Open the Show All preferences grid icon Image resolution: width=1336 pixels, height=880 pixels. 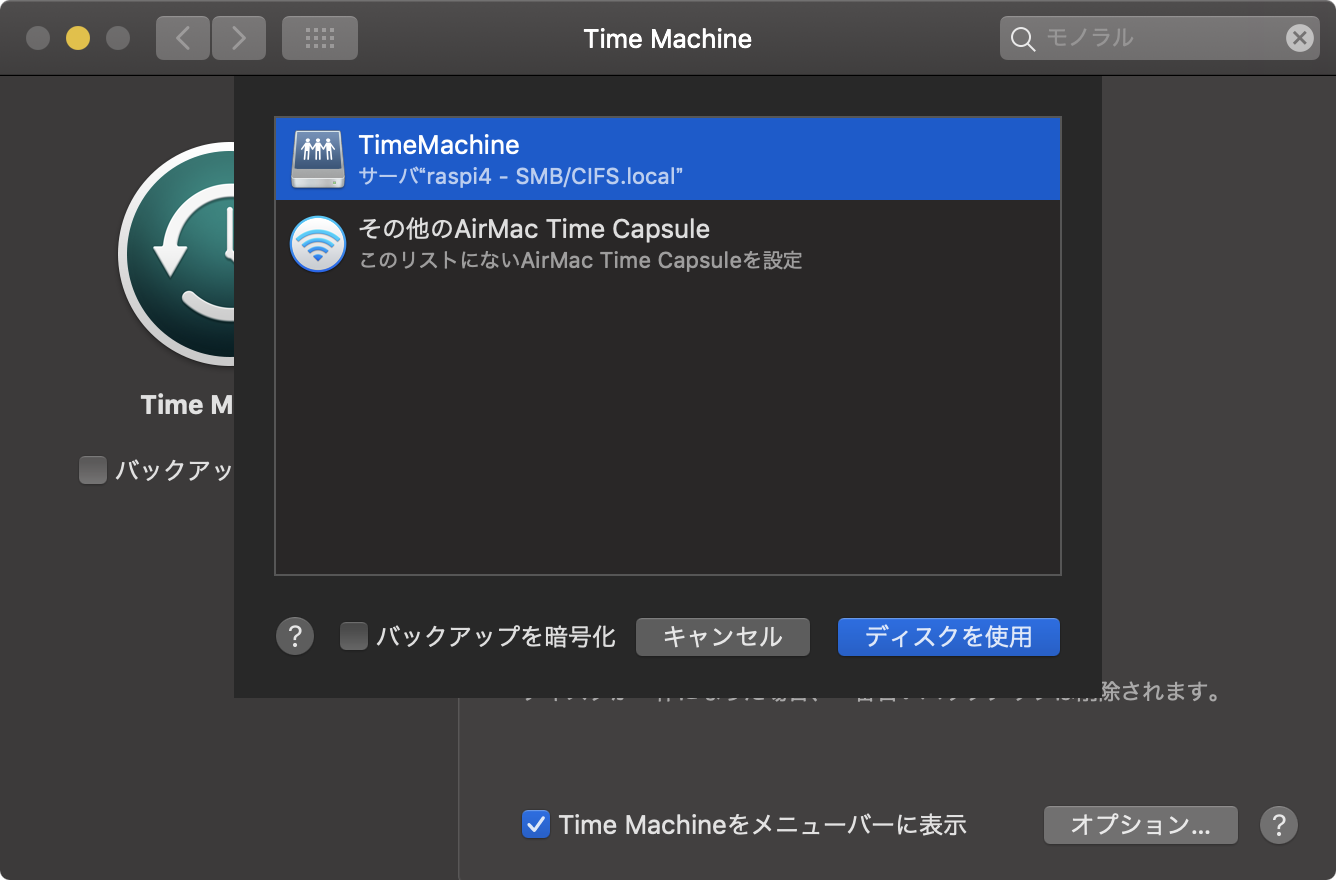pos(319,37)
